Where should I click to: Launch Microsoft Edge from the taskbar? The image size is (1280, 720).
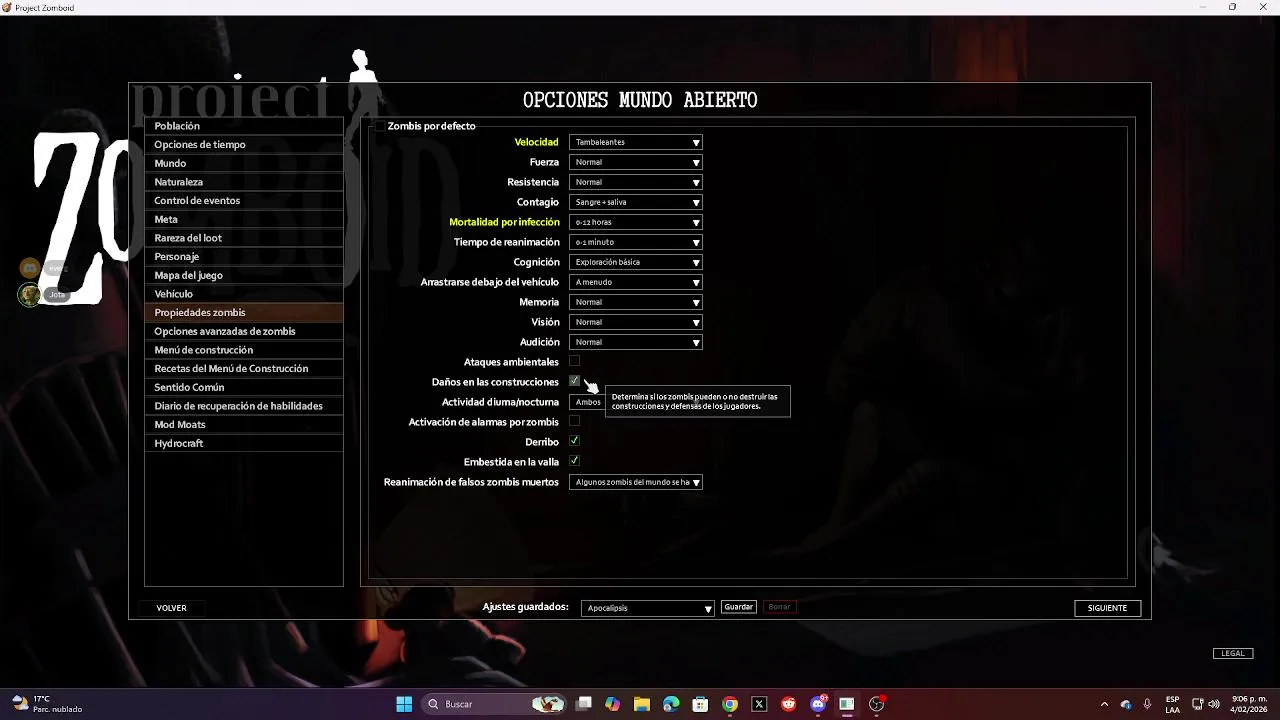pyautogui.click(x=671, y=704)
